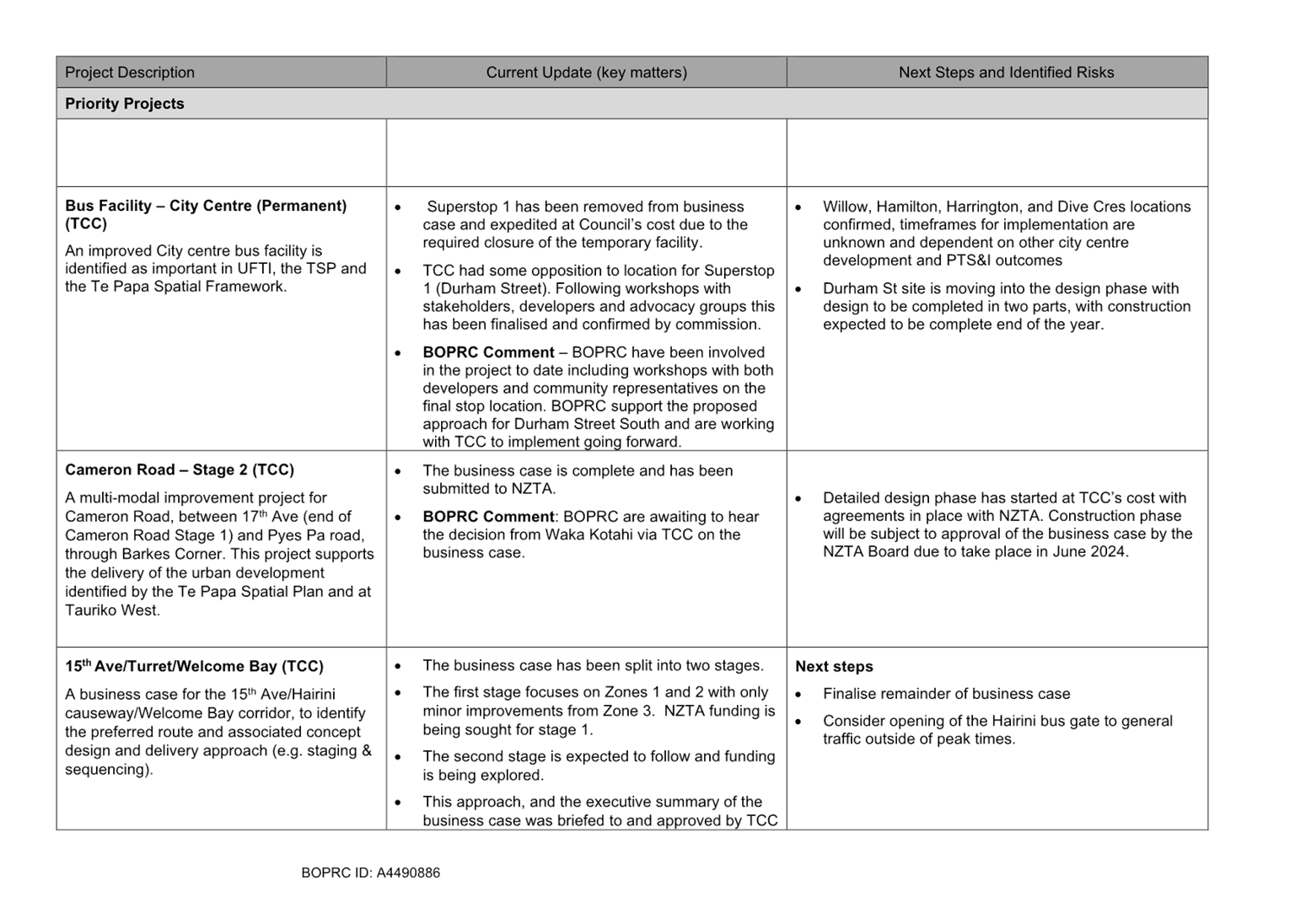Click the 'A multi-modal improvement project' paragraph
Image resolution: width=1306 pixels, height=924 pixels.
tap(219, 554)
